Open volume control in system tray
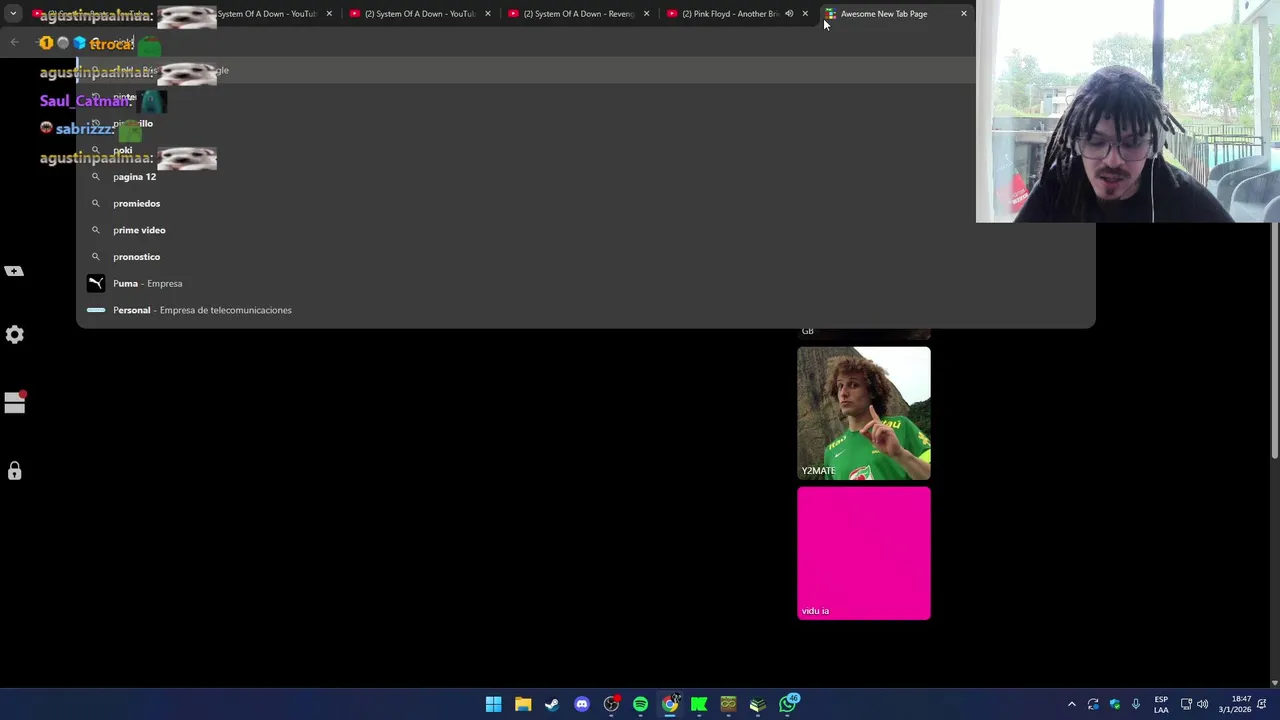 (1203, 704)
